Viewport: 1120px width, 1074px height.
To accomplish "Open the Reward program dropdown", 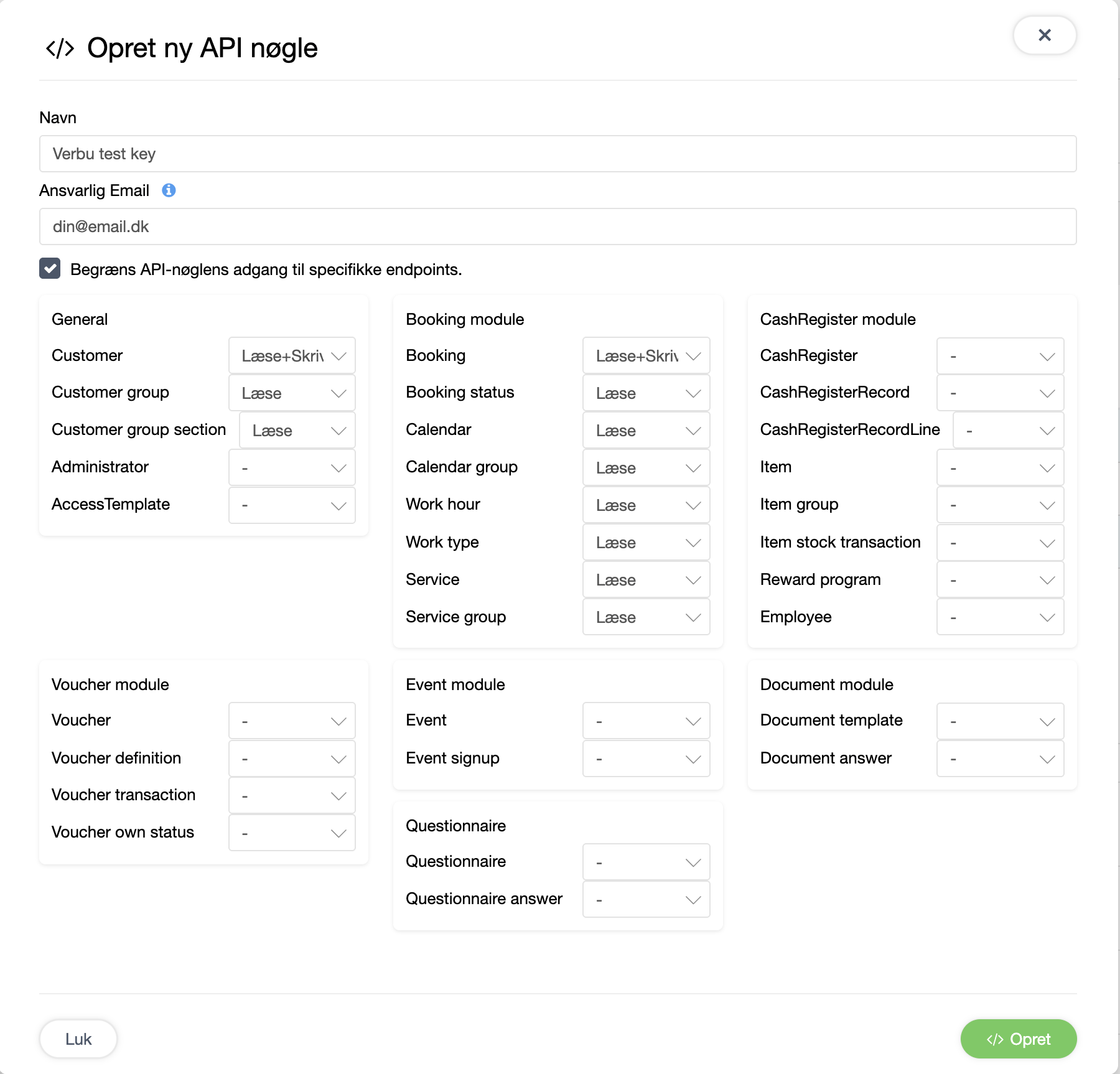I will point(1001,580).
